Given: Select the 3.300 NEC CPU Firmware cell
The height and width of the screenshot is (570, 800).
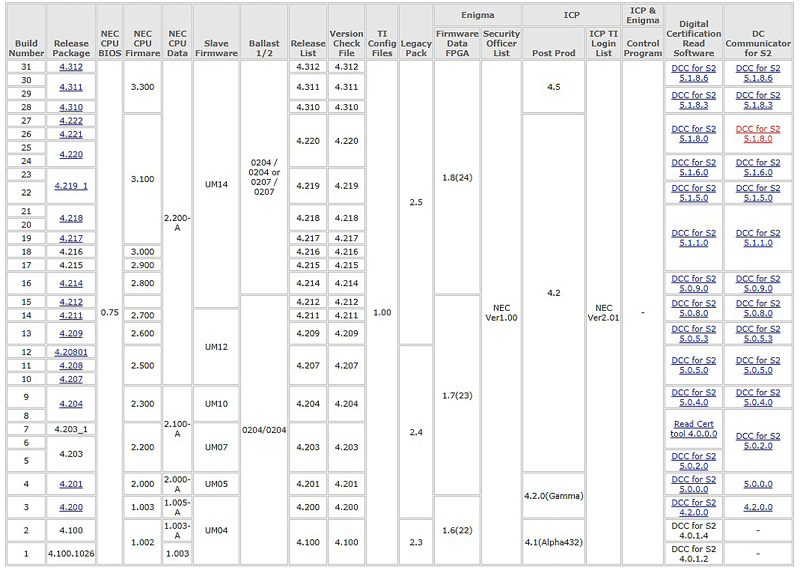Looking at the screenshot, I should (142, 87).
